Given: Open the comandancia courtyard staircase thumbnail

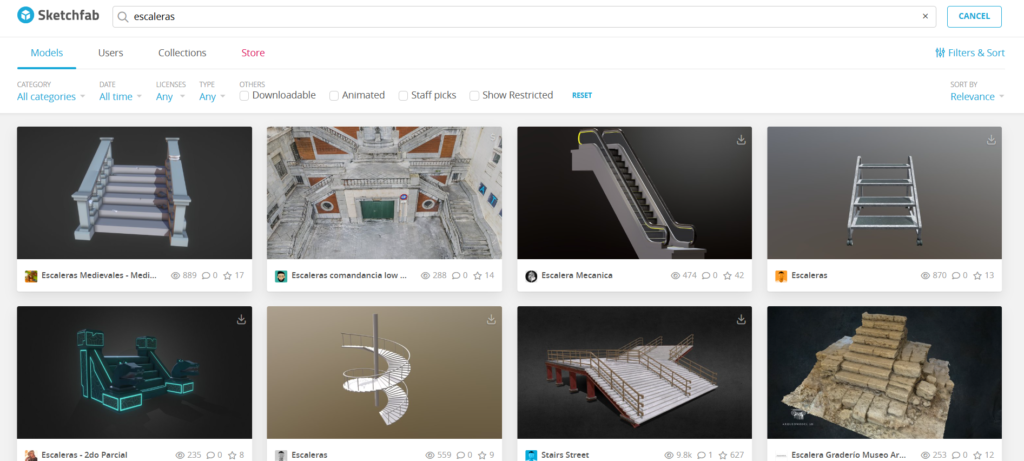Looking at the screenshot, I should 384,193.
